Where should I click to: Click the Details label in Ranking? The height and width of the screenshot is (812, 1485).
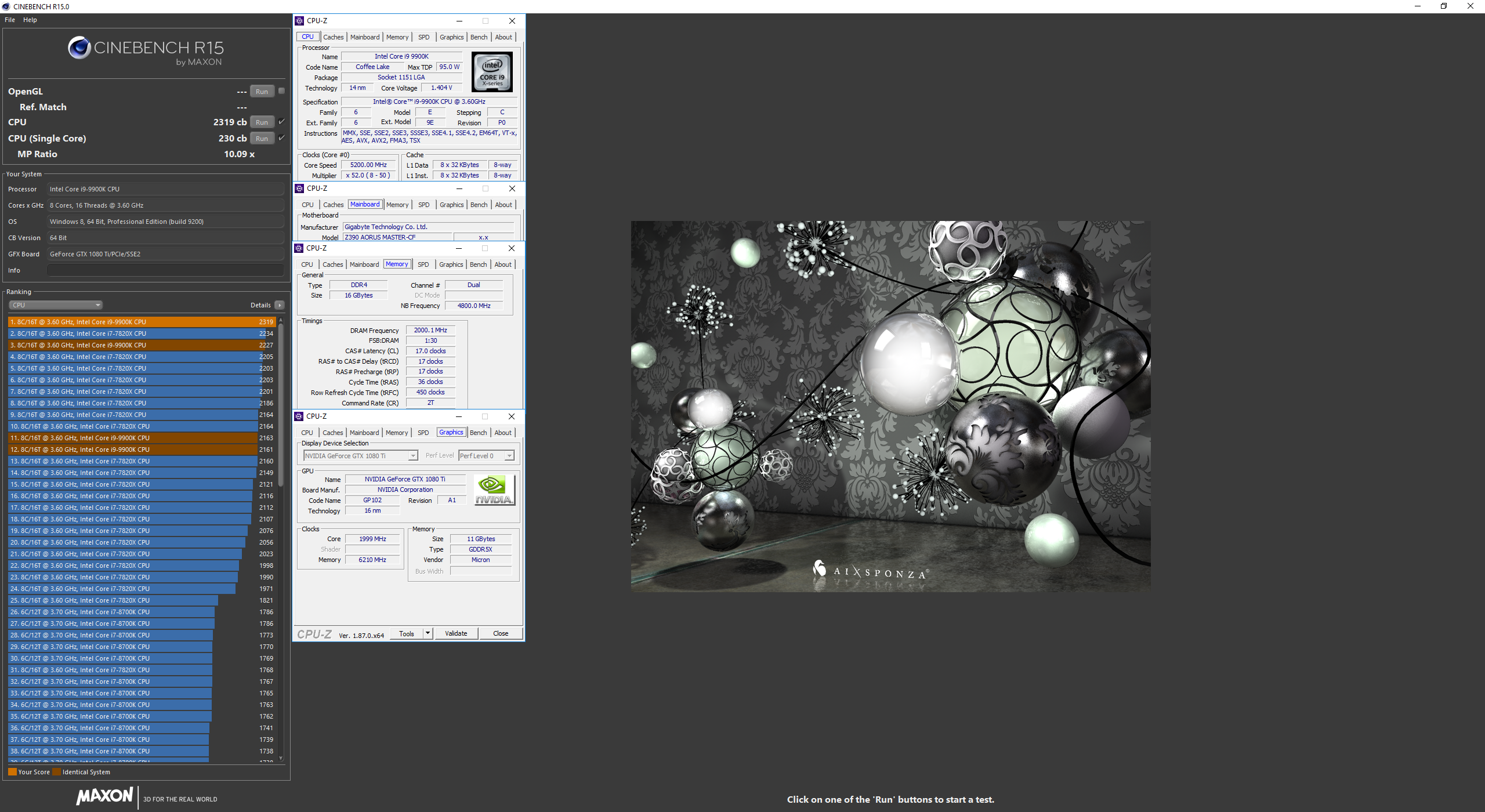tap(260, 305)
